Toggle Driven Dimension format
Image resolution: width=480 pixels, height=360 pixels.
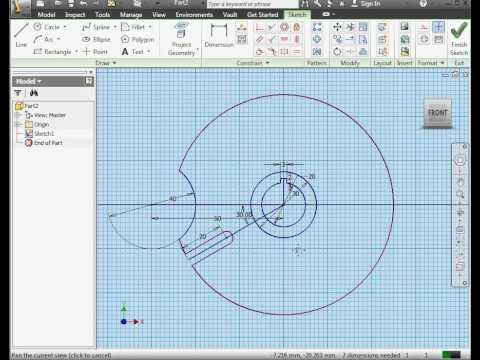(x=439, y=39)
